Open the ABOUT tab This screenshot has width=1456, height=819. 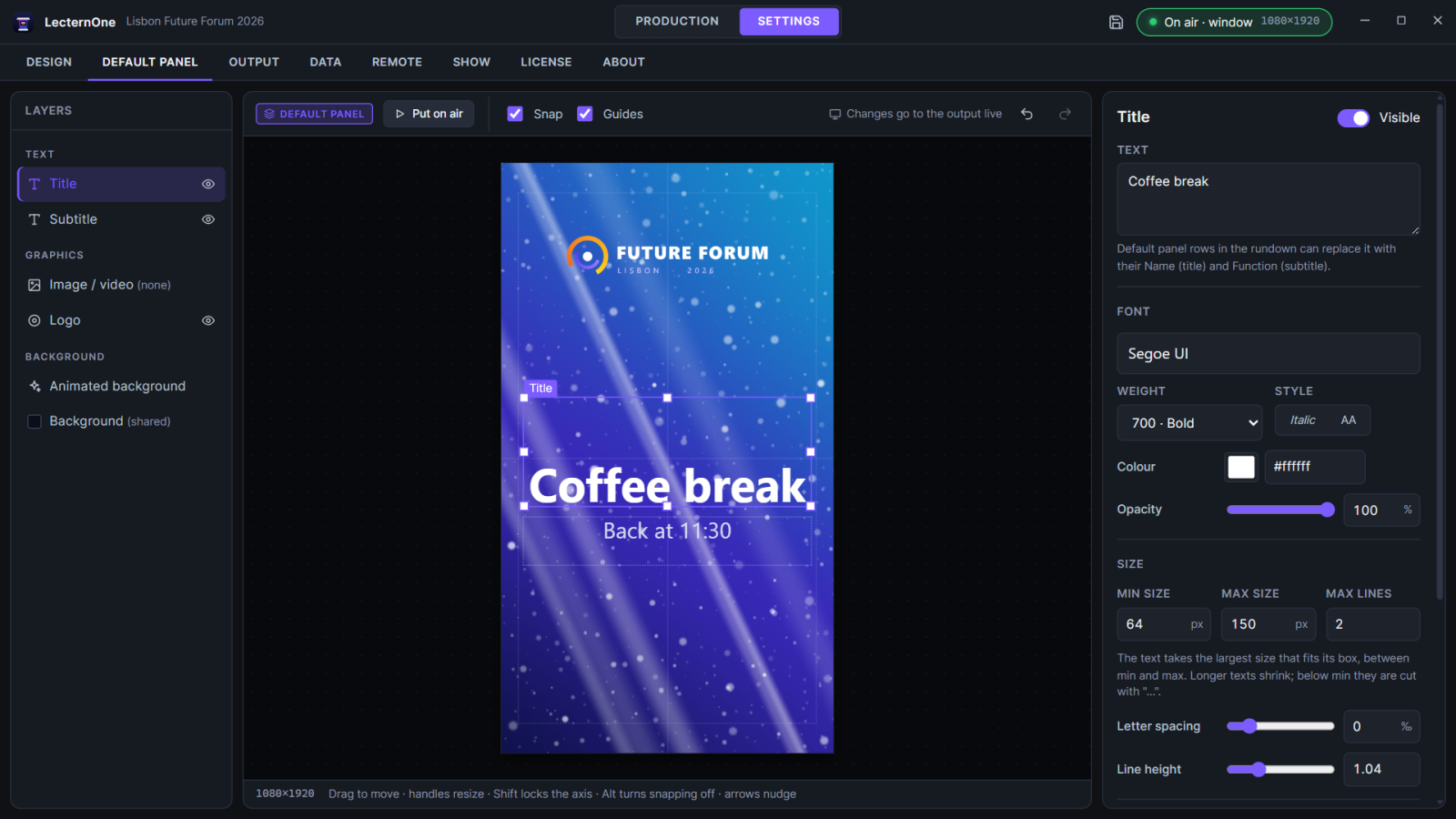tap(623, 62)
